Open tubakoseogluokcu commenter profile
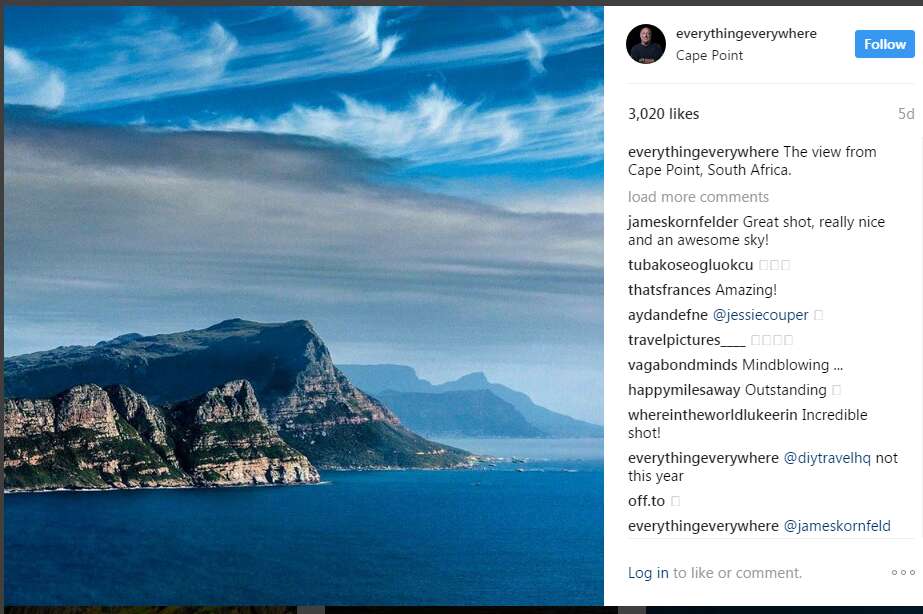 tap(690, 265)
